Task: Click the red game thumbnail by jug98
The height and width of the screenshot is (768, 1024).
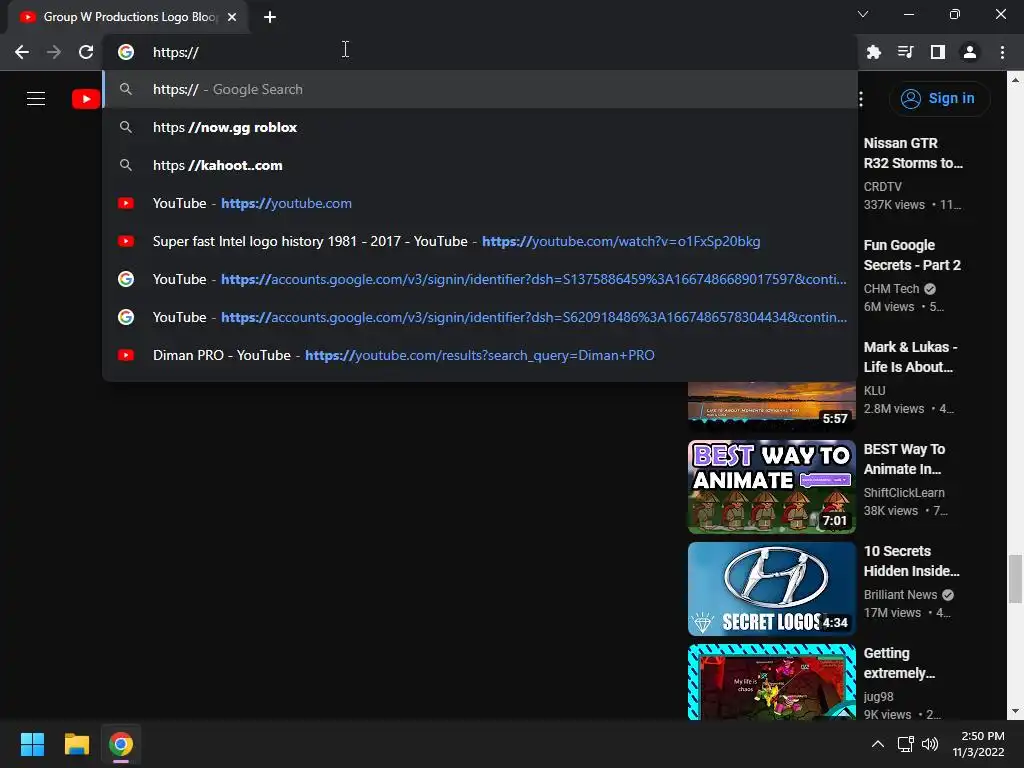Action: pyautogui.click(x=771, y=682)
